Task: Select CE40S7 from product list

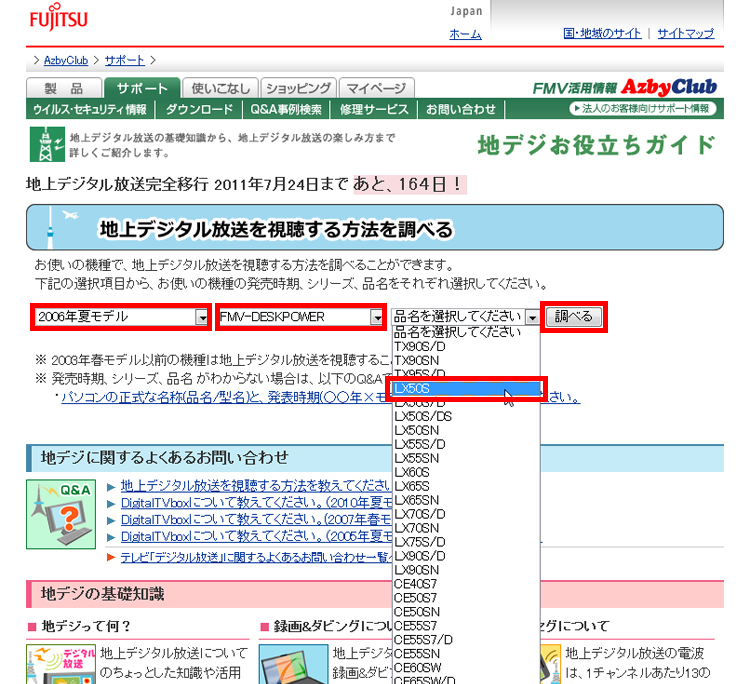Action: coord(466,584)
